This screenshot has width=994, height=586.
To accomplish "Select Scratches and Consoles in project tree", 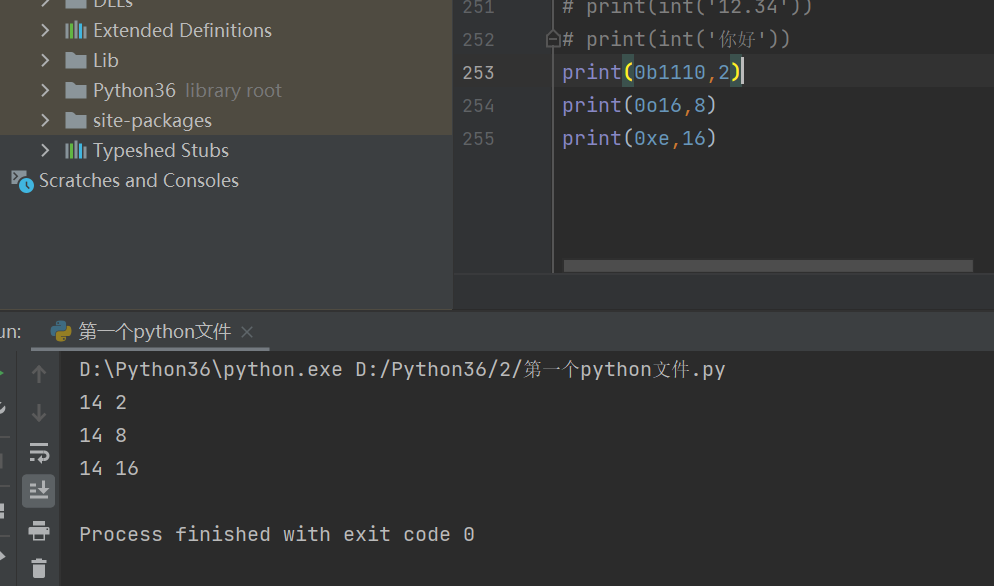I will tap(139, 180).
